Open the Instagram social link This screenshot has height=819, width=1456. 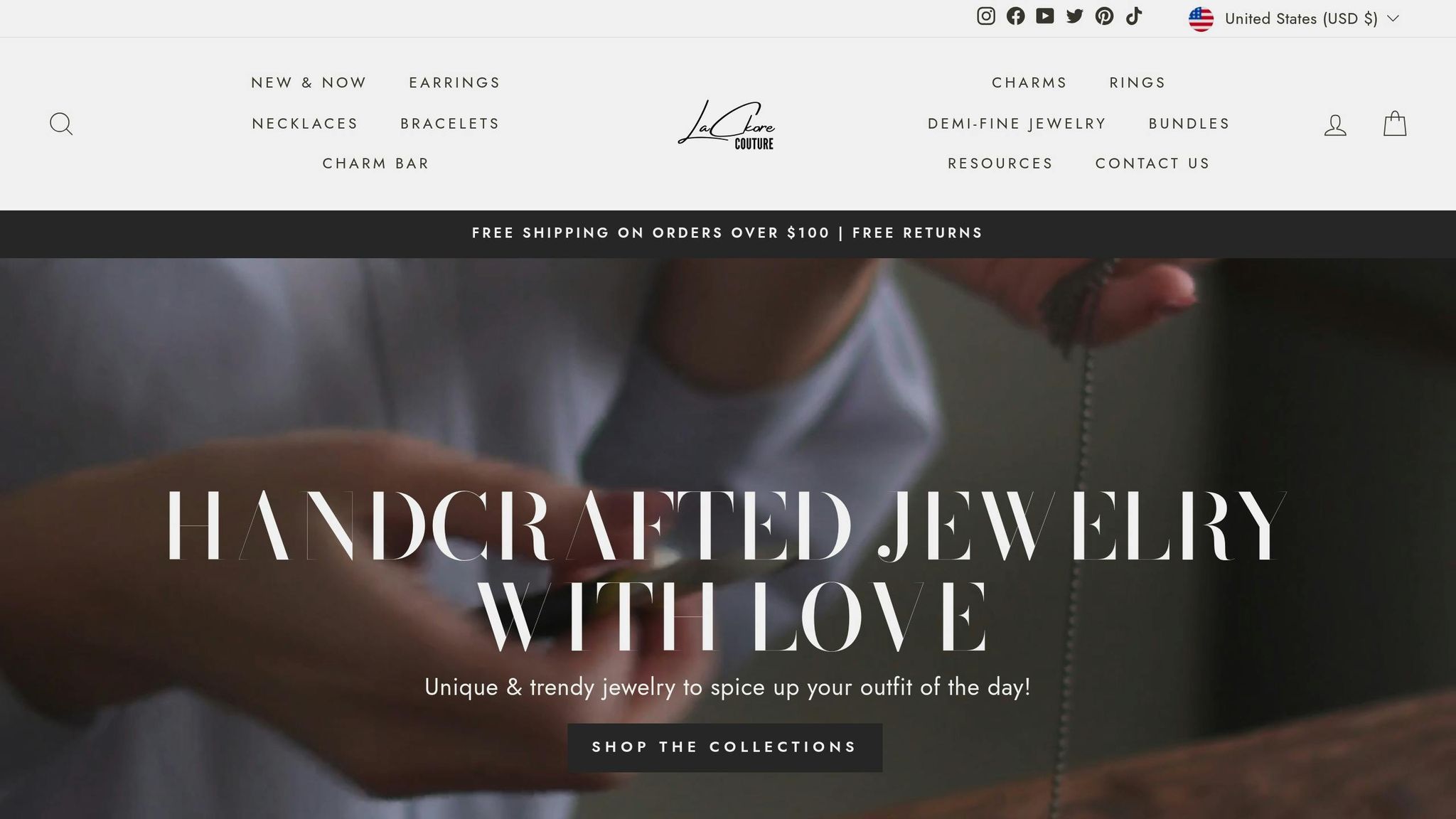click(985, 16)
